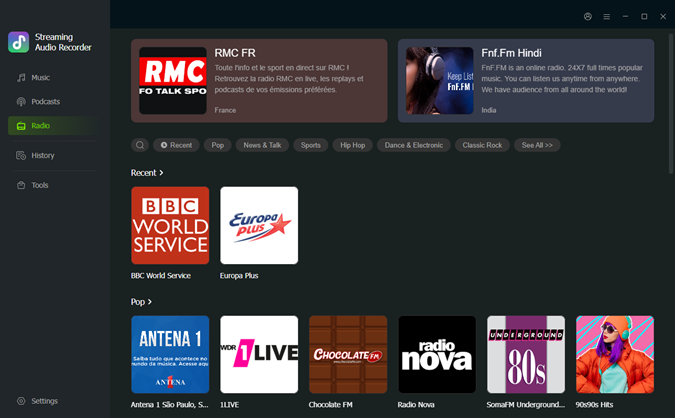Expand the Recent section heading
675x418 pixels.
coord(147,173)
